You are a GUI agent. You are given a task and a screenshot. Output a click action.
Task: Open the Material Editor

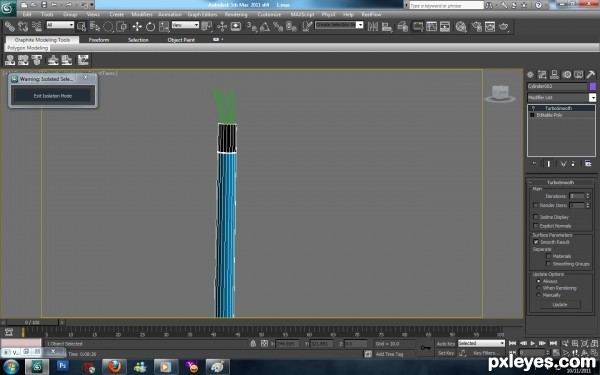pos(461,26)
